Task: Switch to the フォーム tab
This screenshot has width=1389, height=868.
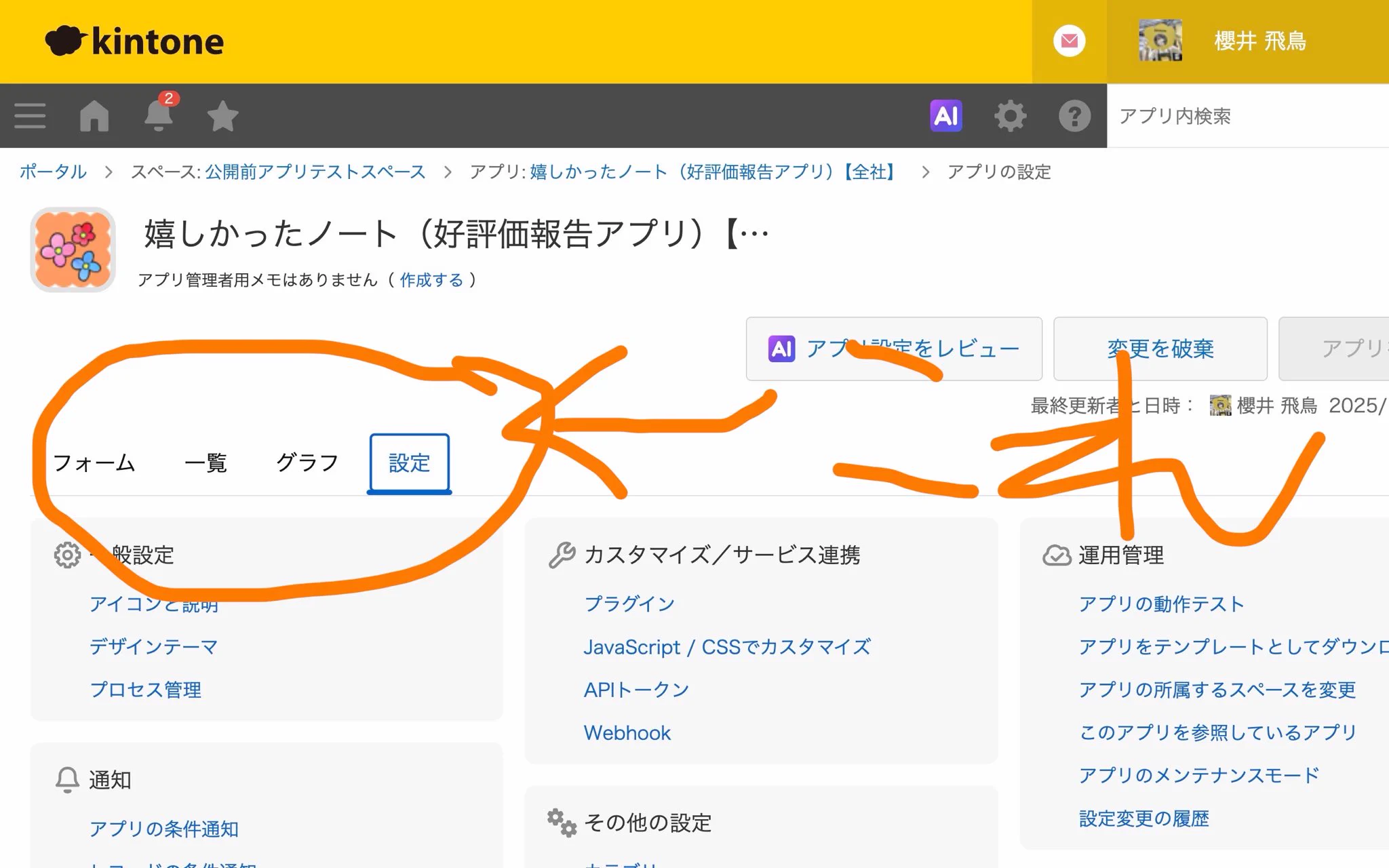Action: coord(94,463)
